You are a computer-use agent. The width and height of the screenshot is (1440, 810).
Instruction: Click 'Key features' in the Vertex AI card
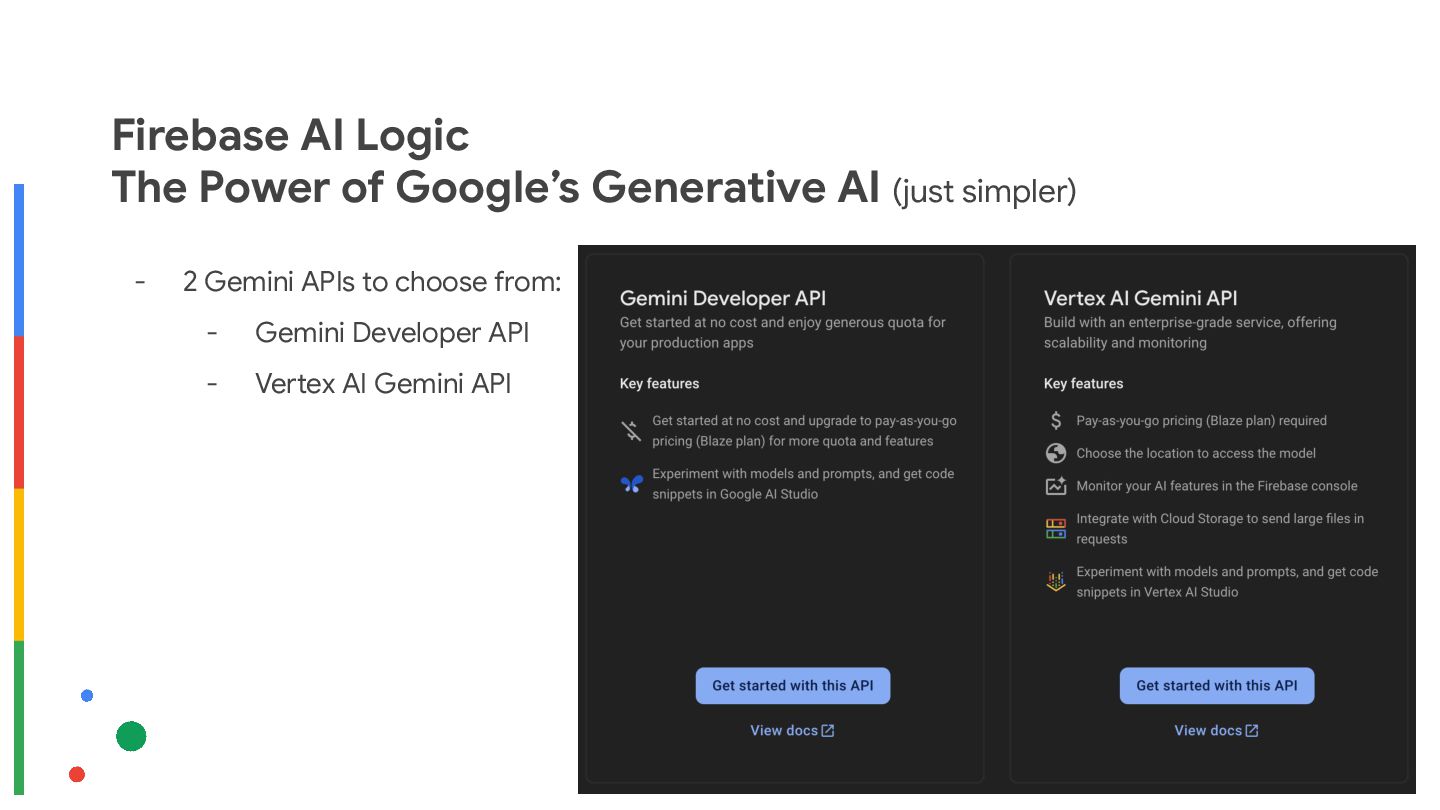pos(1084,384)
